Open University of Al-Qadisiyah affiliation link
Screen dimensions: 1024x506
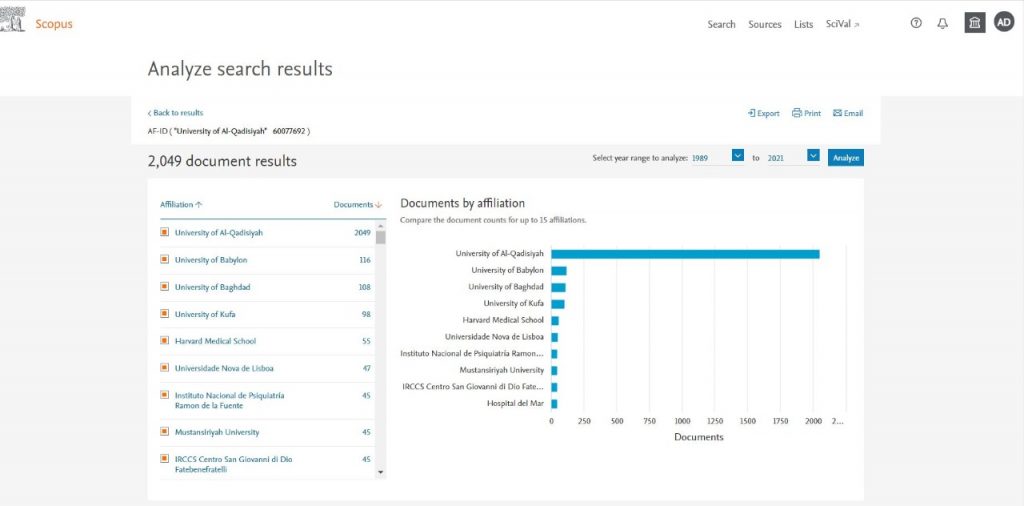click(219, 232)
